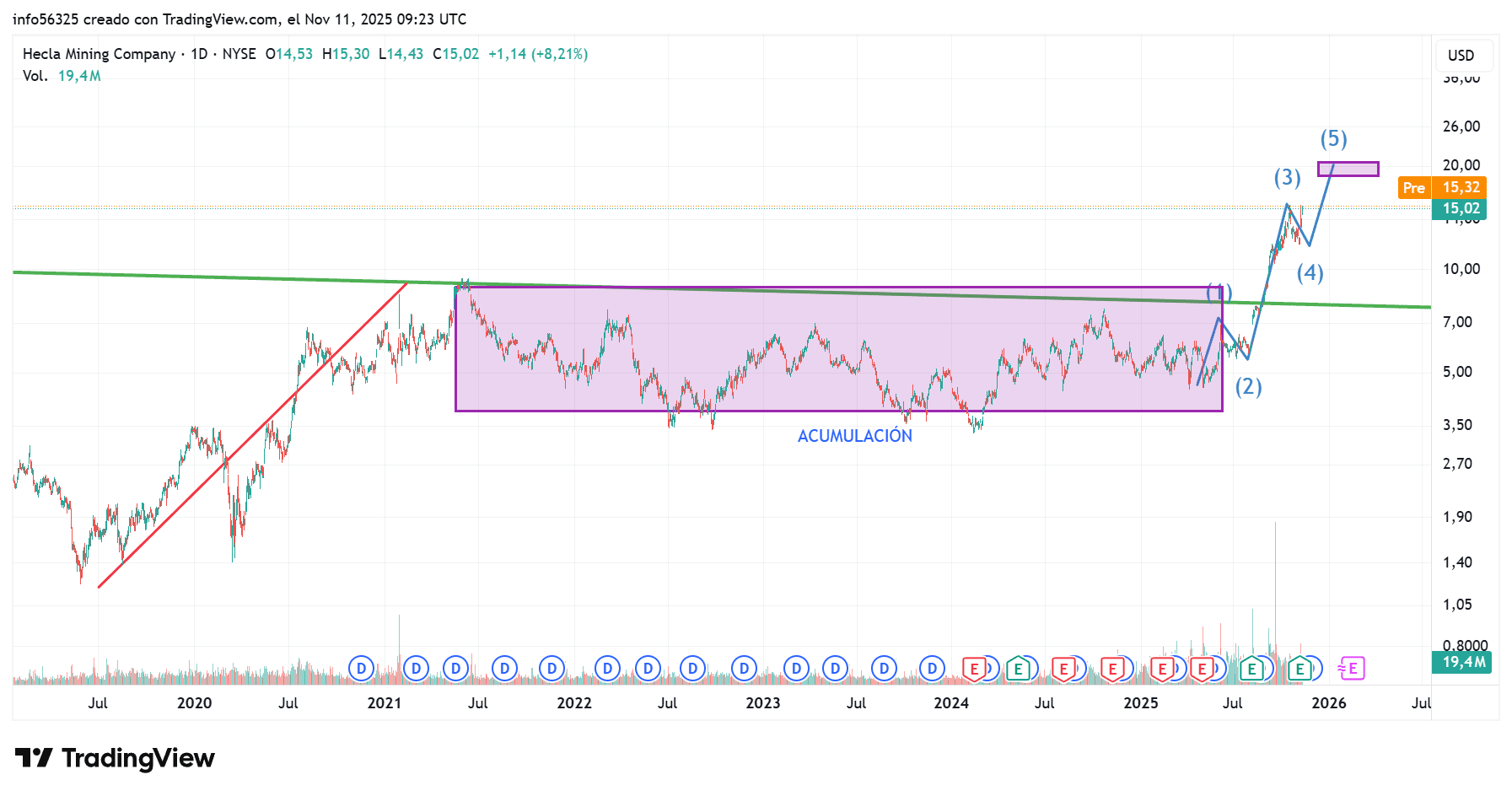Select the wave (2) label
The image size is (1512, 796).
click(1248, 387)
